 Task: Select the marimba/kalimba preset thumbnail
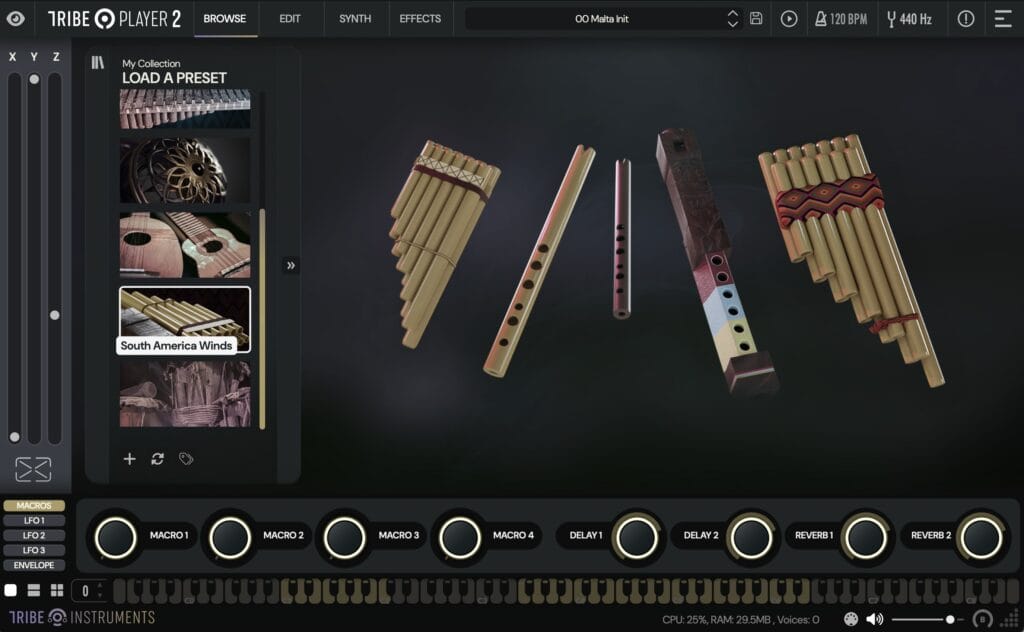pos(185,108)
